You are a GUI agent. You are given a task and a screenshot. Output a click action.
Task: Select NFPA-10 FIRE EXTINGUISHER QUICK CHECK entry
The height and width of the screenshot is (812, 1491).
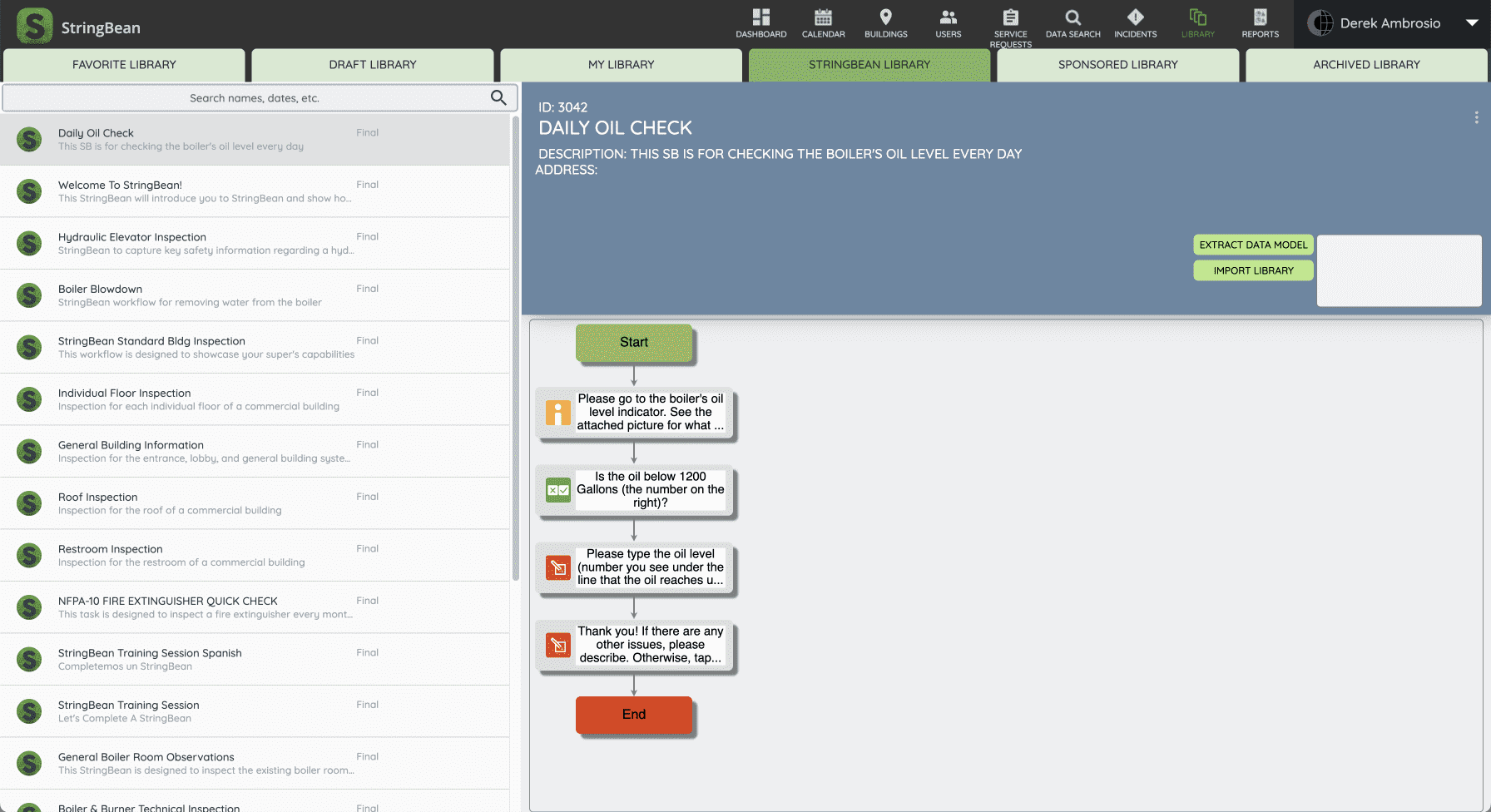point(255,607)
